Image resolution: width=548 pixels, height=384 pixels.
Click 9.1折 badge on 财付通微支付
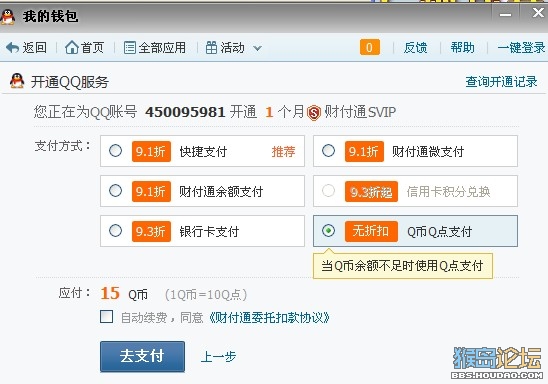coord(364,151)
